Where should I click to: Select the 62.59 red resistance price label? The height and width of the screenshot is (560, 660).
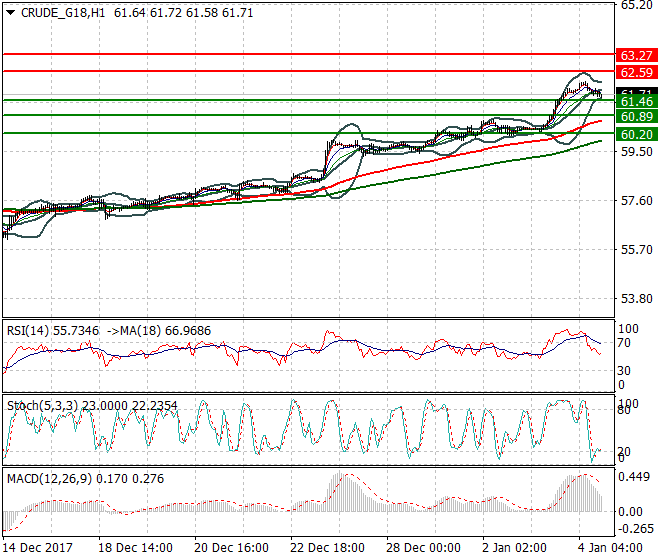coord(636,72)
